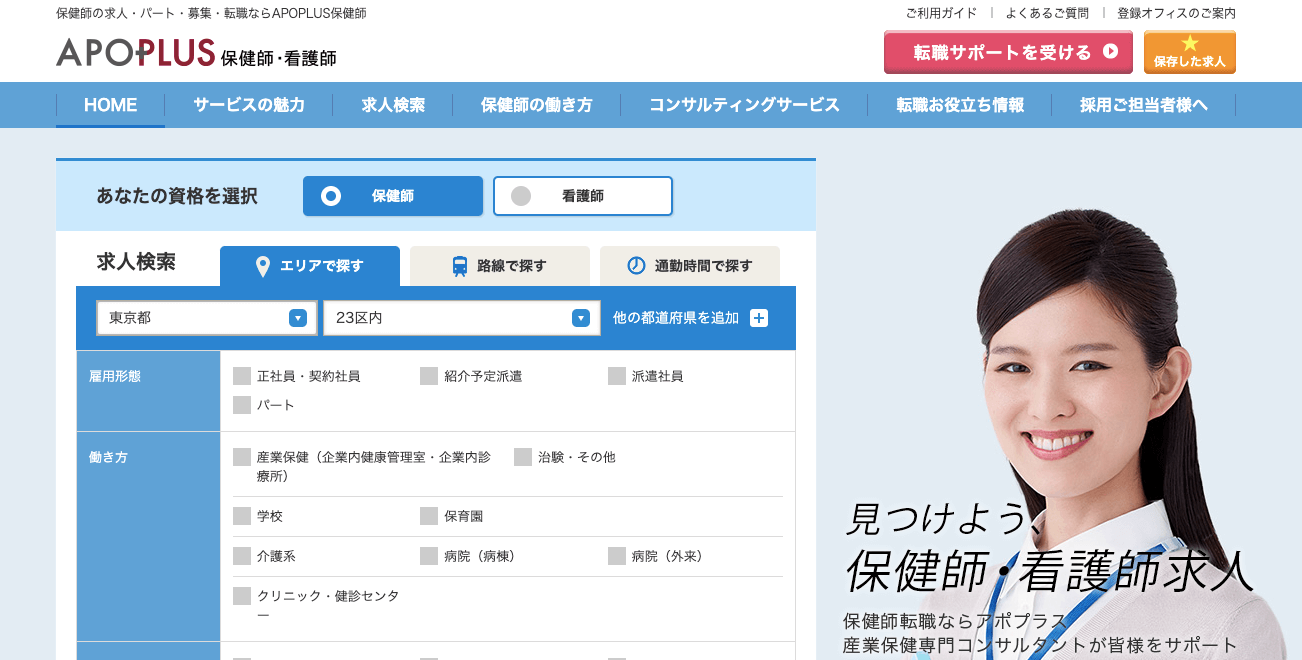Click the train icon on 路線で探す

460,266
